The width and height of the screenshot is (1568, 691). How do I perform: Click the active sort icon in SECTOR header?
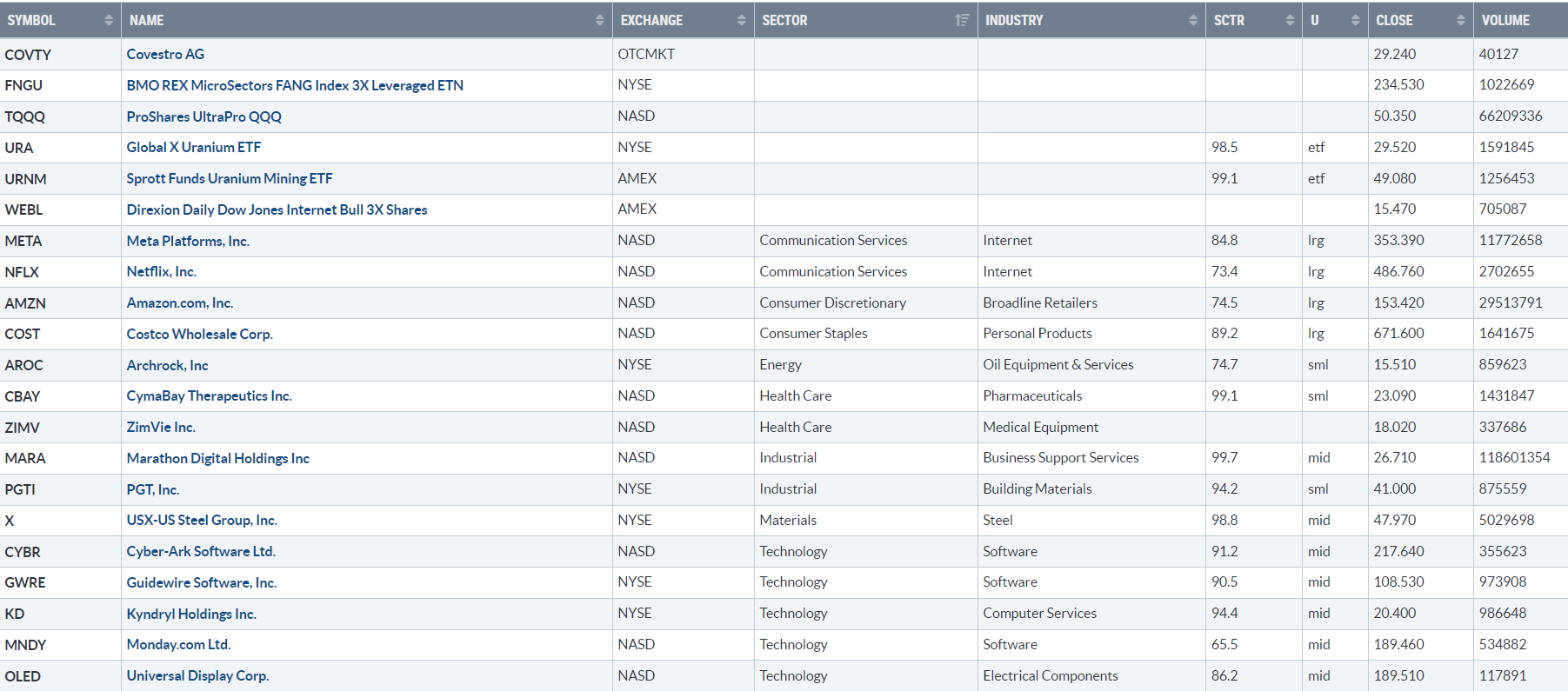click(x=962, y=20)
